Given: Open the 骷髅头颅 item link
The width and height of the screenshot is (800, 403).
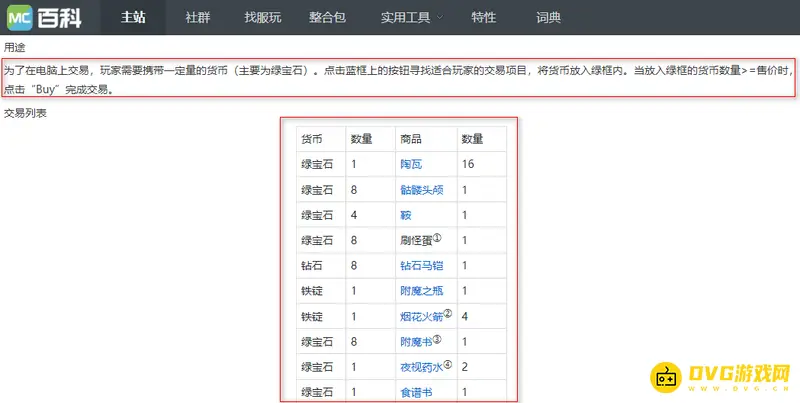Looking at the screenshot, I should tap(421, 189).
